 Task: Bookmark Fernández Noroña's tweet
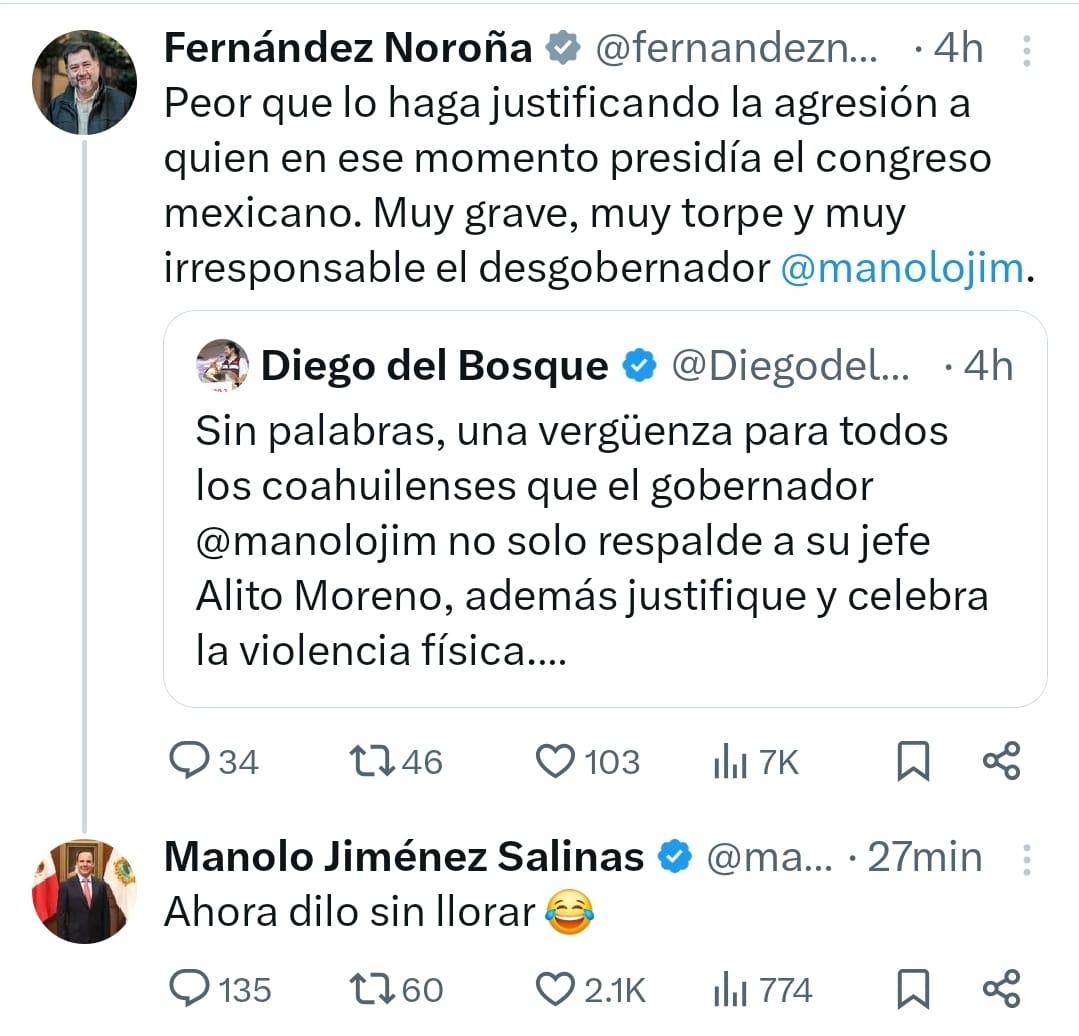coord(912,763)
